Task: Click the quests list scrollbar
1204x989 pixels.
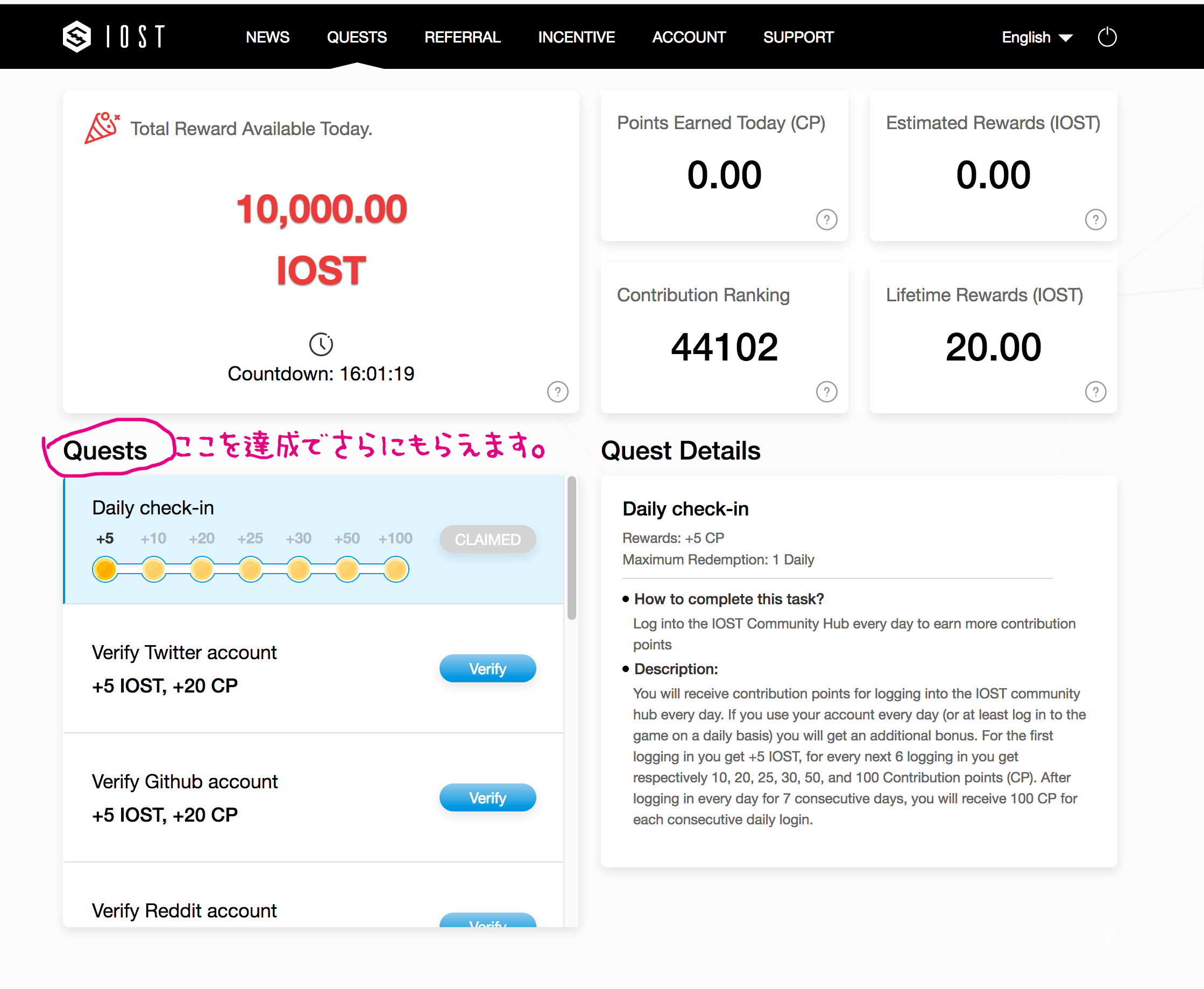Action: (571, 548)
